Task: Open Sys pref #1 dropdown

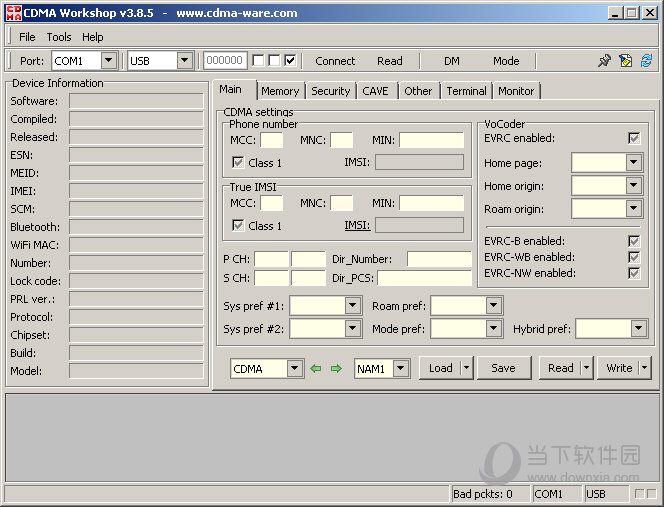Action: click(x=352, y=305)
